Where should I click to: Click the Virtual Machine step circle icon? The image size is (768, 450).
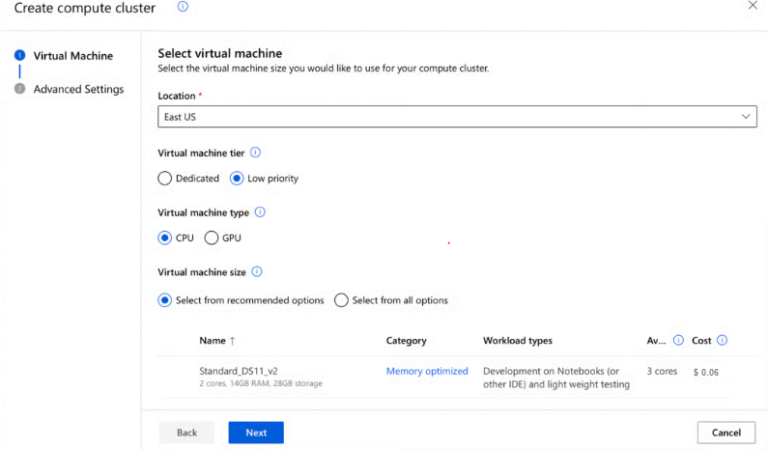click(x=19, y=56)
